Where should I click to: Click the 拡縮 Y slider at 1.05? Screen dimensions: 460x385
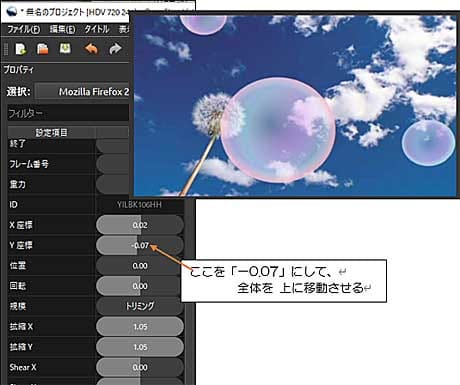pos(140,347)
